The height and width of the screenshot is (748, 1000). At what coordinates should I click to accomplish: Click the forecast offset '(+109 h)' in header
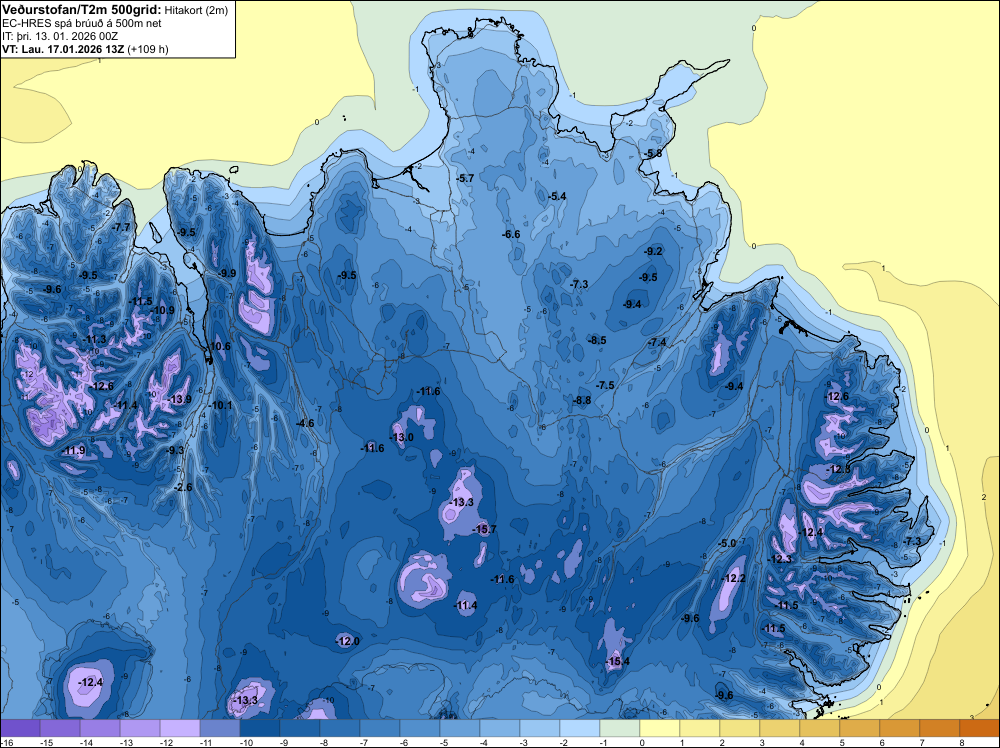(148, 49)
